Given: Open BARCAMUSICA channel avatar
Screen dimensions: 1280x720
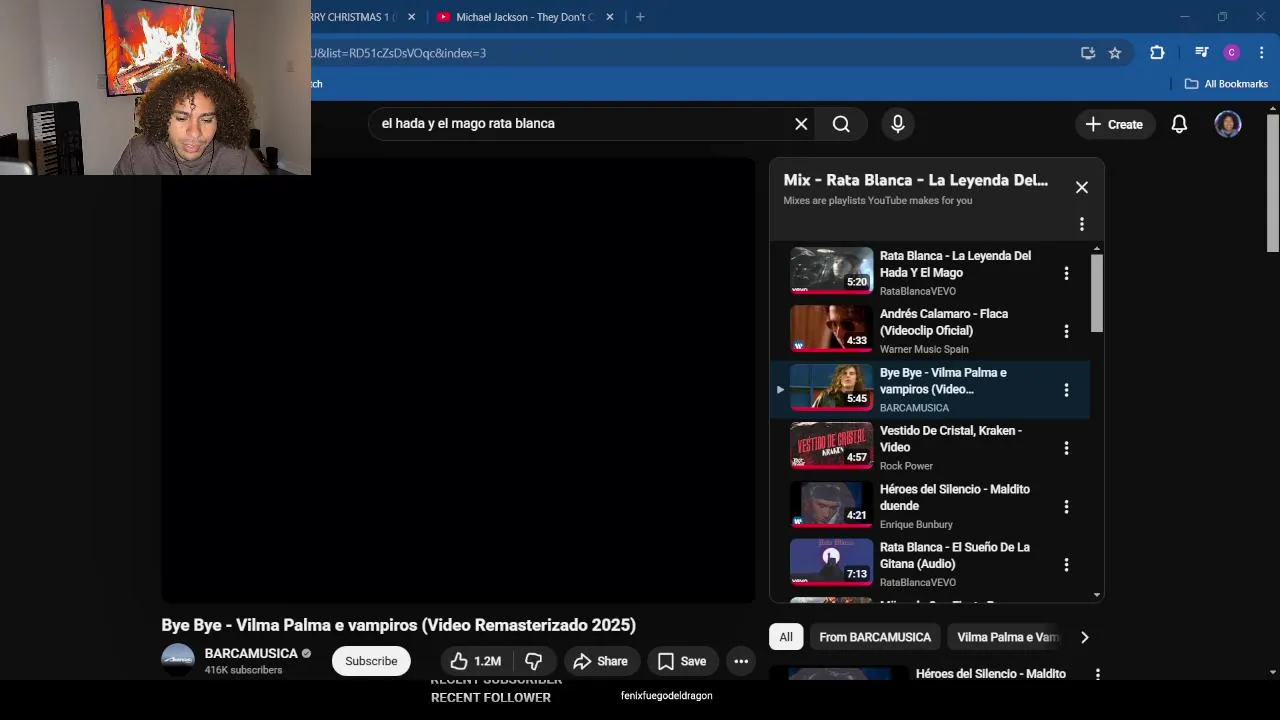Looking at the screenshot, I should click(178, 660).
